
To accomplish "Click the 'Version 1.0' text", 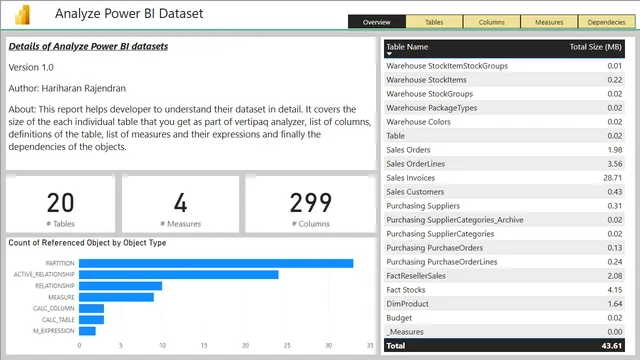I will 31,67.
